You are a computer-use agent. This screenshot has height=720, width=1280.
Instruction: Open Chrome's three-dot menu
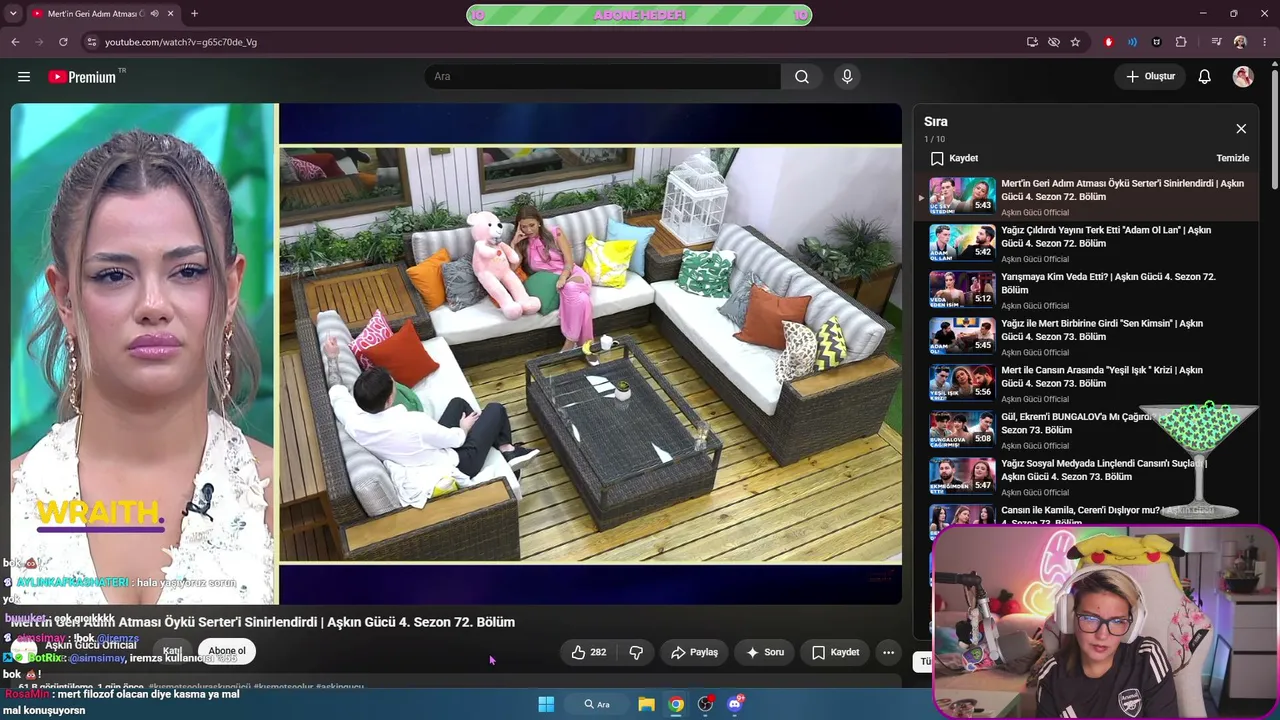coord(1265,42)
